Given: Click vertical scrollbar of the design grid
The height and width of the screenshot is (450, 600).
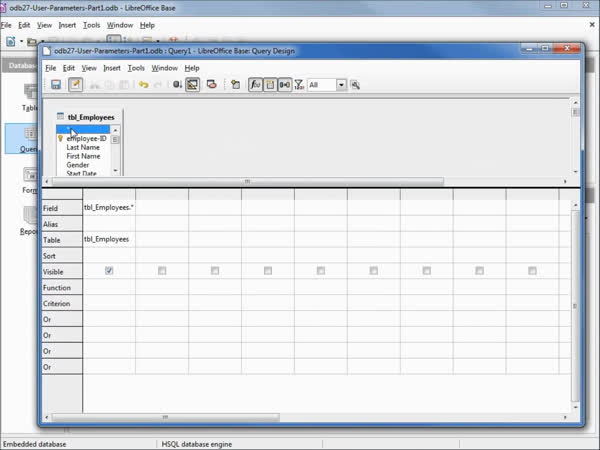Looking at the screenshot, I should [x=575, y=306].
